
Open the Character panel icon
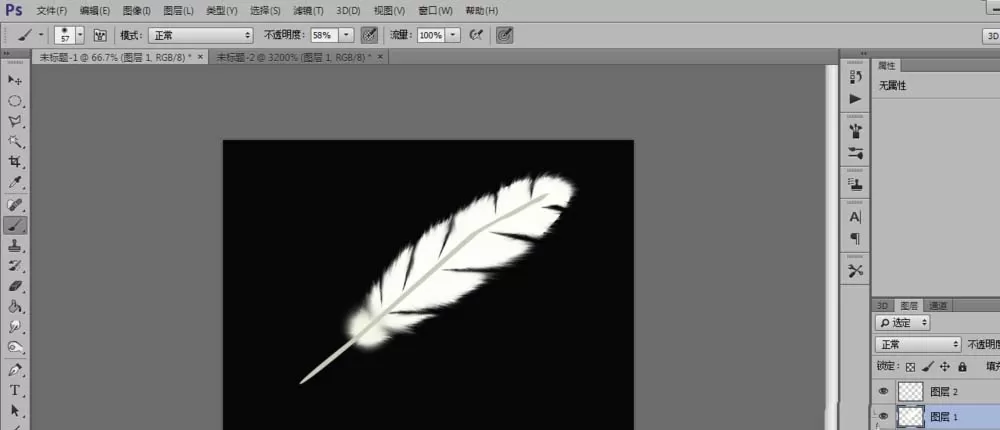pos(855,217)
